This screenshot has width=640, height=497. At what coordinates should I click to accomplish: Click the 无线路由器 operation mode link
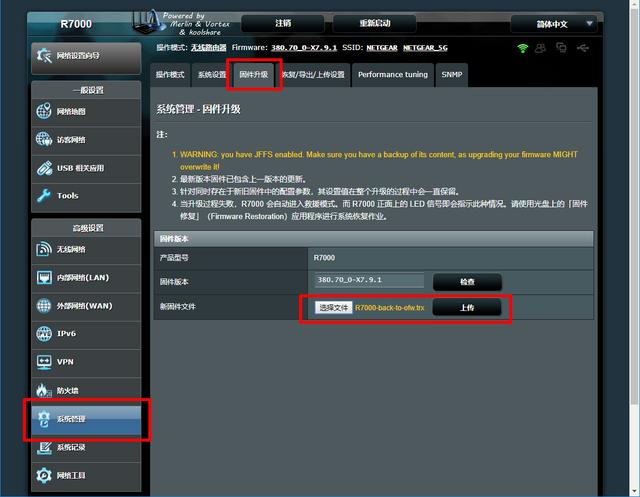[x=209, y=48]
